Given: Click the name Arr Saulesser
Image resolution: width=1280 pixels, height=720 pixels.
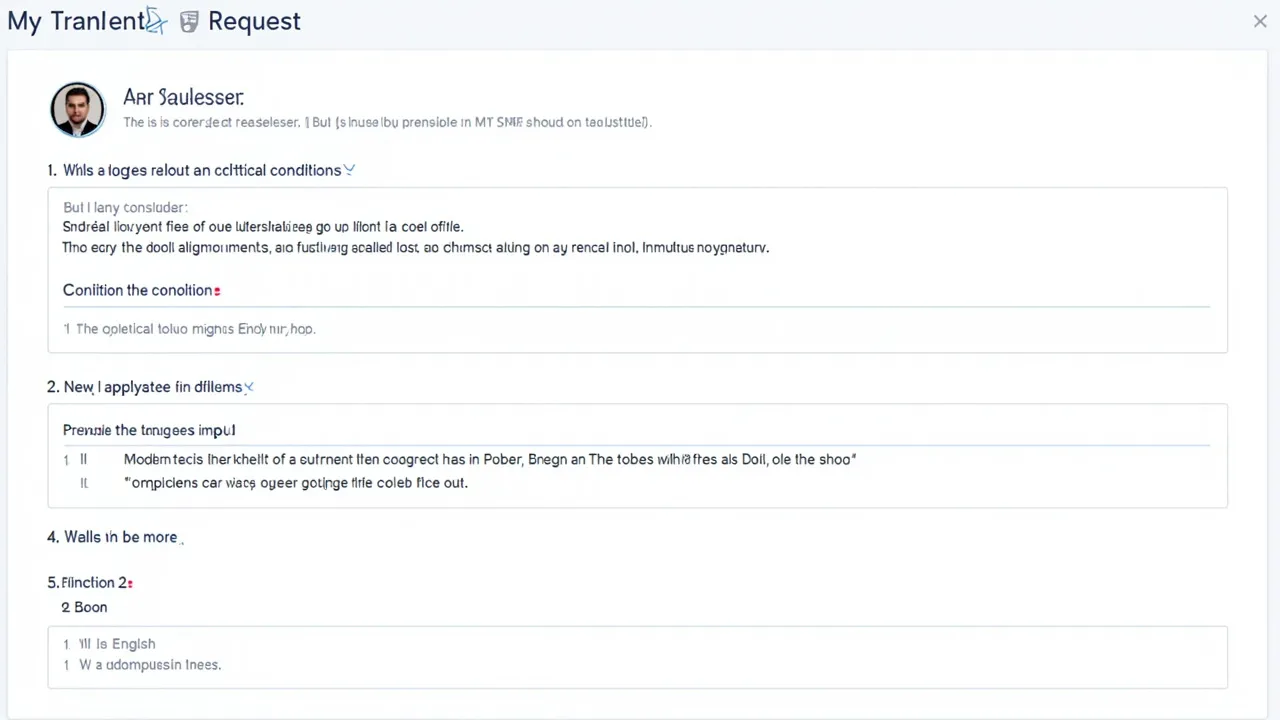Looking at the screenshot, I should [x=183, y=97].
